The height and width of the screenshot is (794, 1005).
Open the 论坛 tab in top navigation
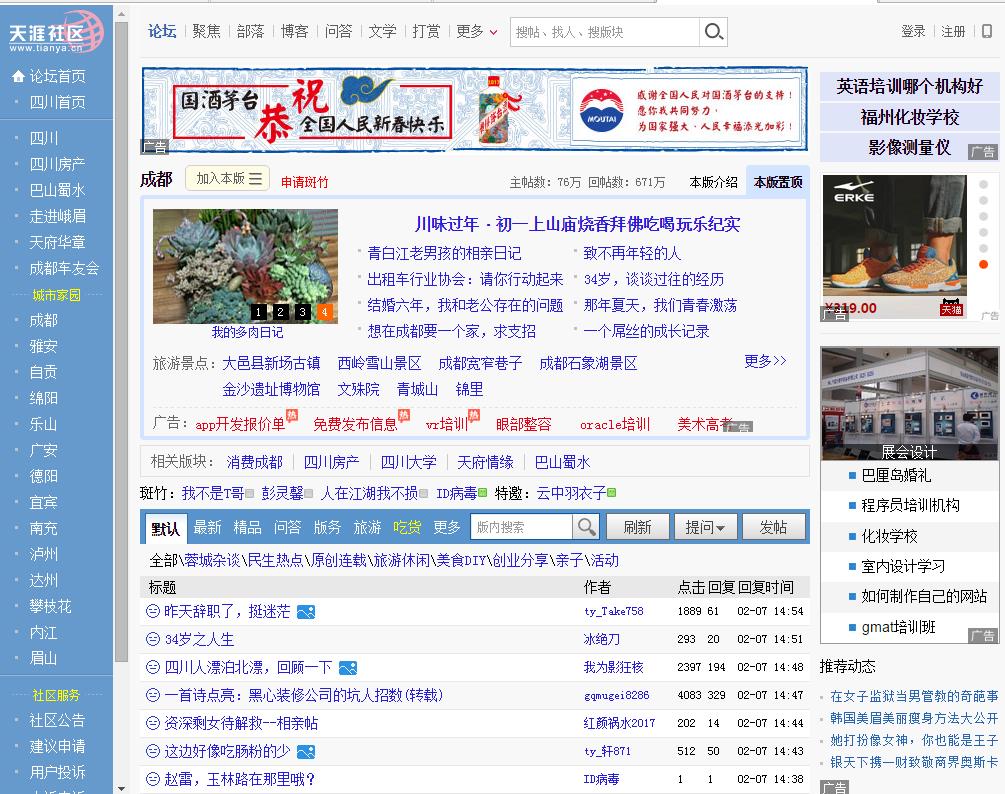pyautogui.click(x=162, y=31)
